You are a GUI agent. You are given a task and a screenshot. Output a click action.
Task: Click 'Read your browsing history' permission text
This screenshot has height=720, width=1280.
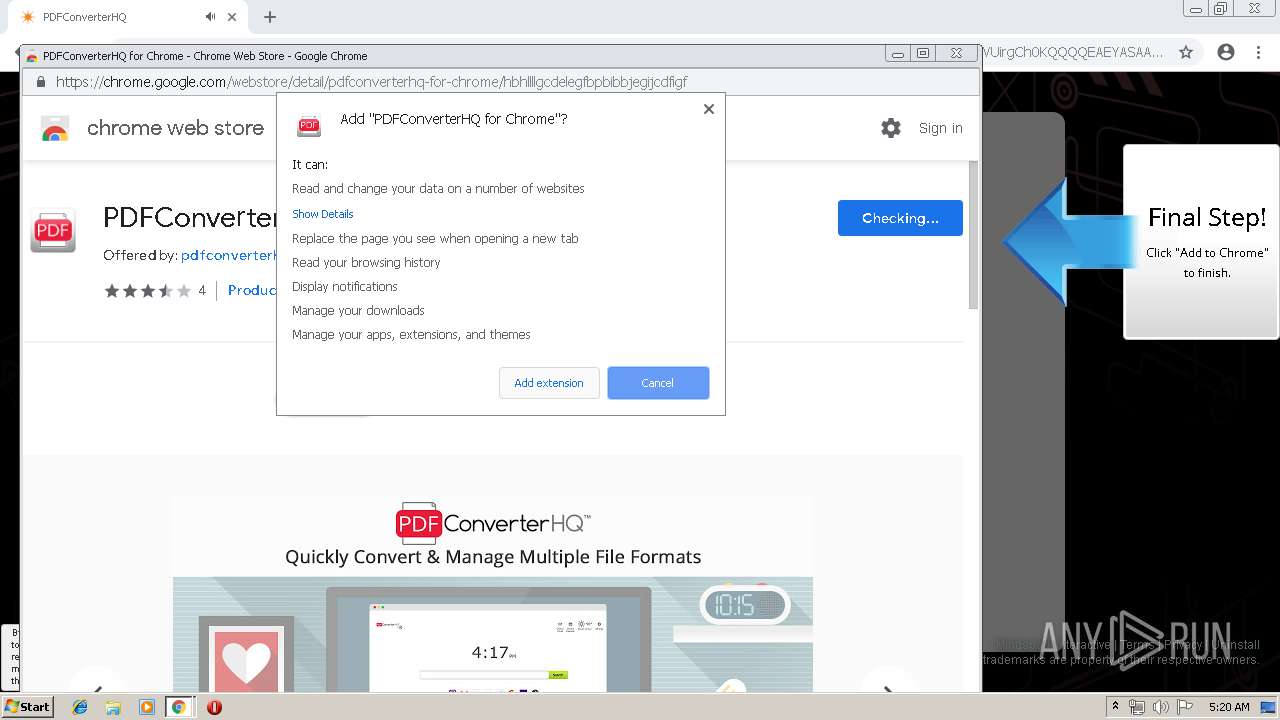coord(366,263)
